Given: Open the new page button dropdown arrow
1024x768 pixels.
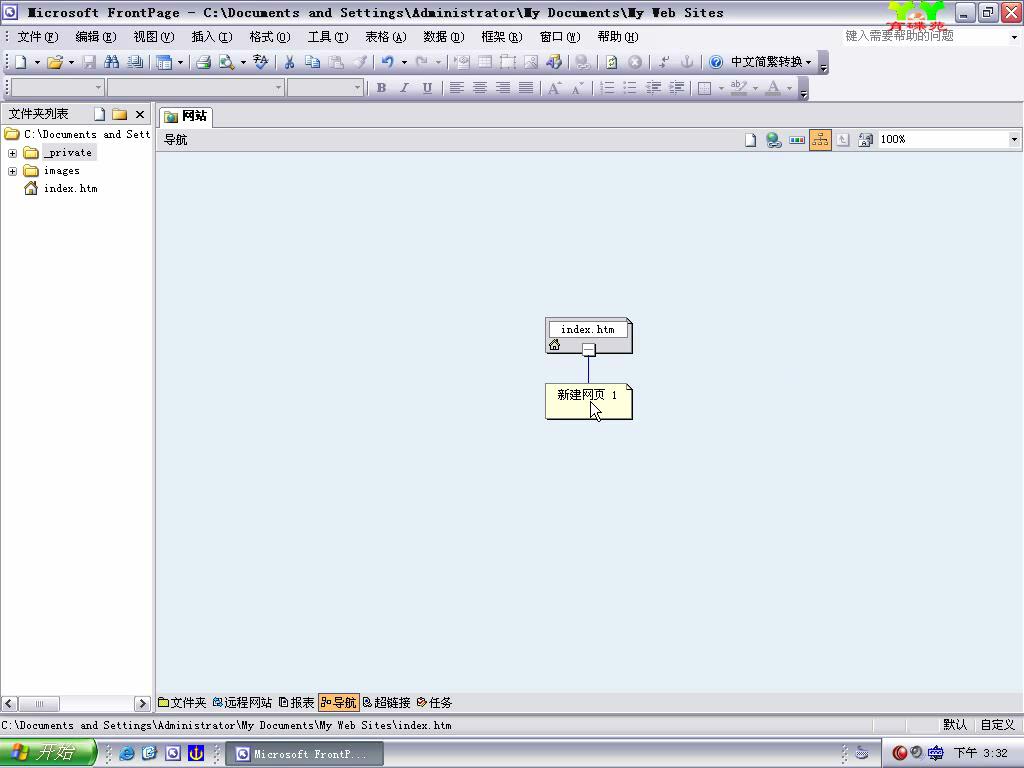Looking at the screenshot, I should point(37,63).
